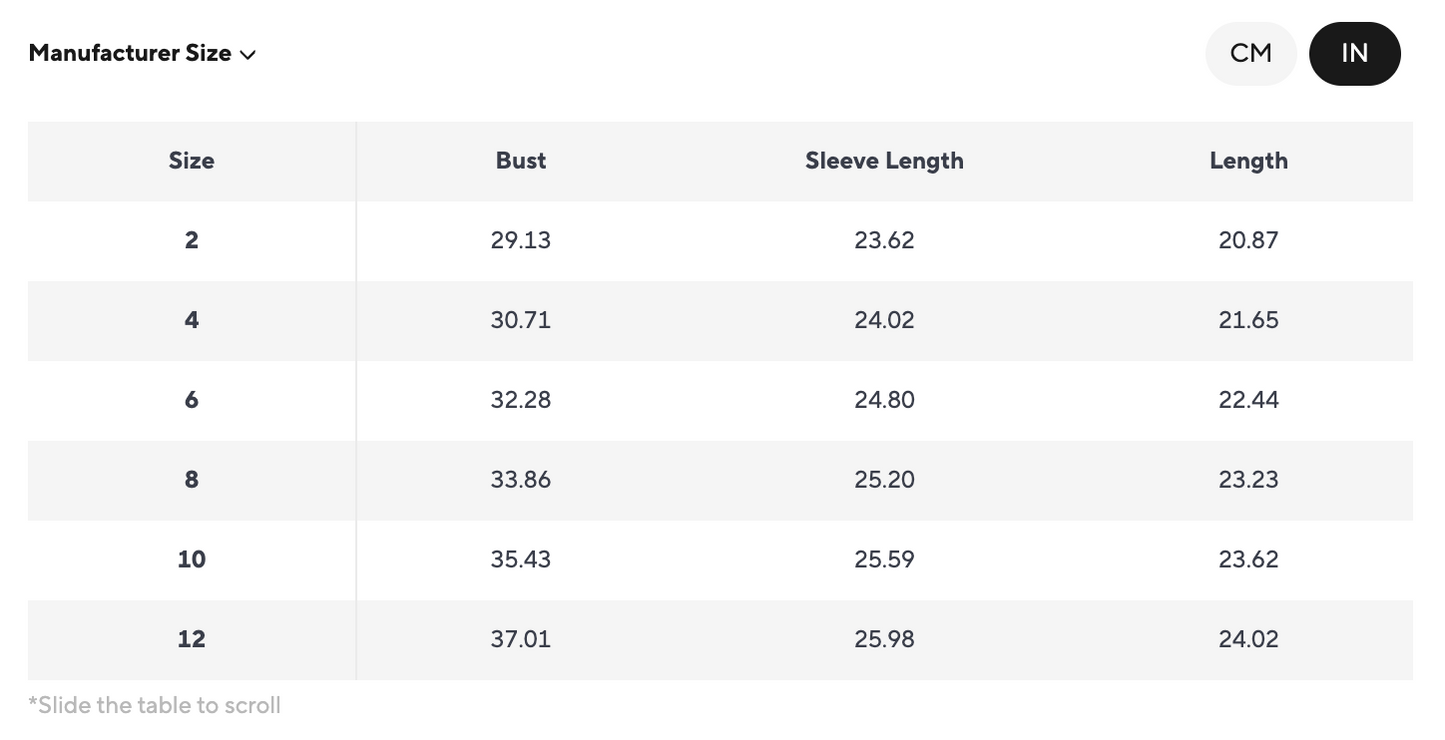Click the Length column header
This screenshot has height=740, width=1445.
click(1248, 161)
